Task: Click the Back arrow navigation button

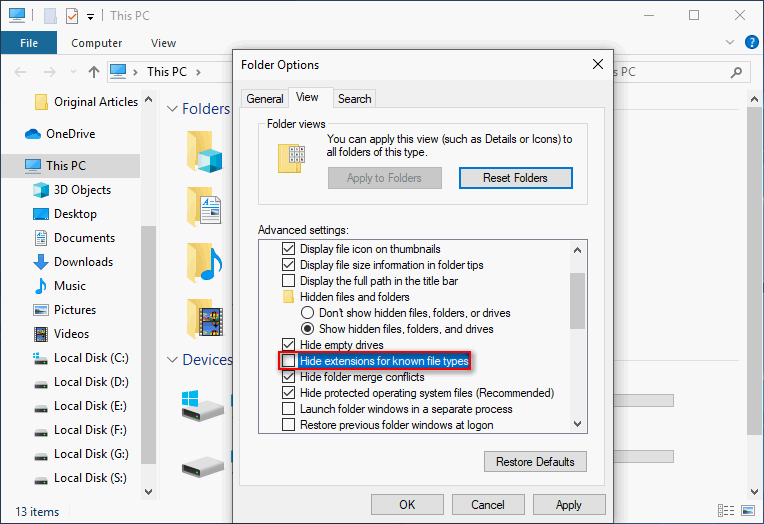Action: (20, 72)
